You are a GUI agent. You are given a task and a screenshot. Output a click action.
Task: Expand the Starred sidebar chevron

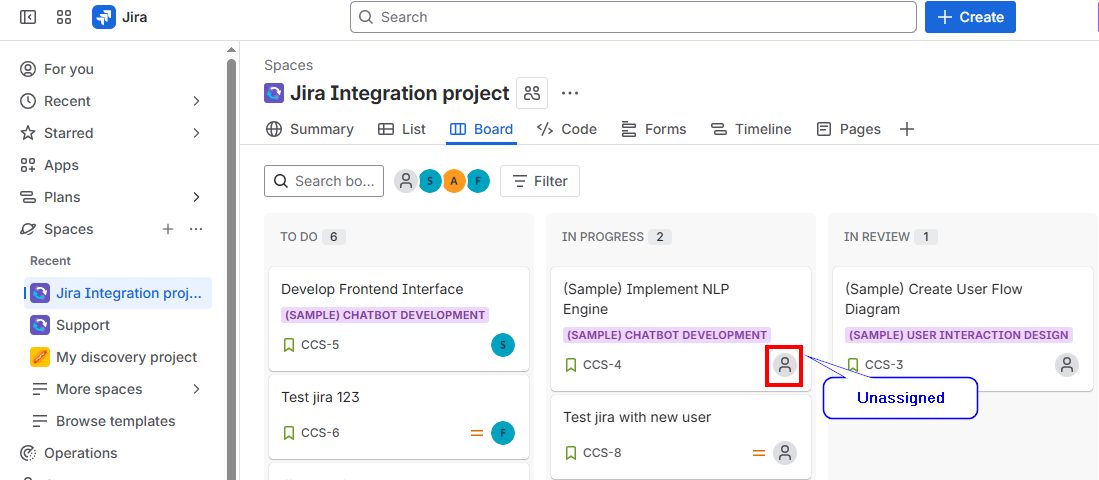pos(196,133)
